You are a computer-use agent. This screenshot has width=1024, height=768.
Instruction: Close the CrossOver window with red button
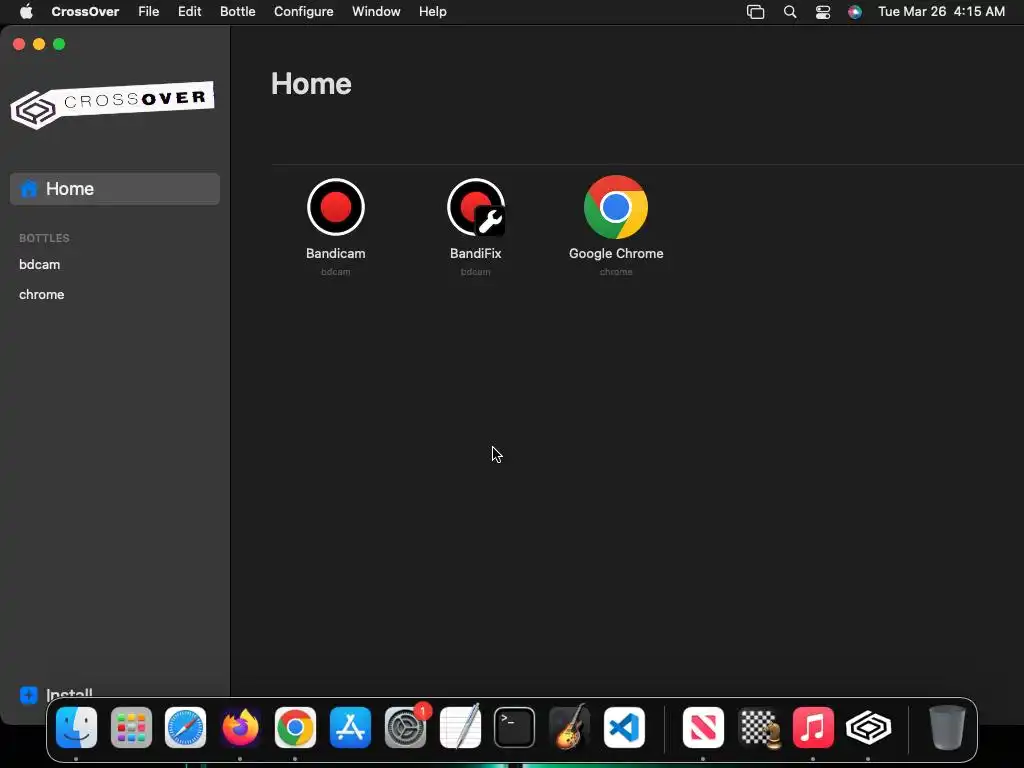click(19, 44)
